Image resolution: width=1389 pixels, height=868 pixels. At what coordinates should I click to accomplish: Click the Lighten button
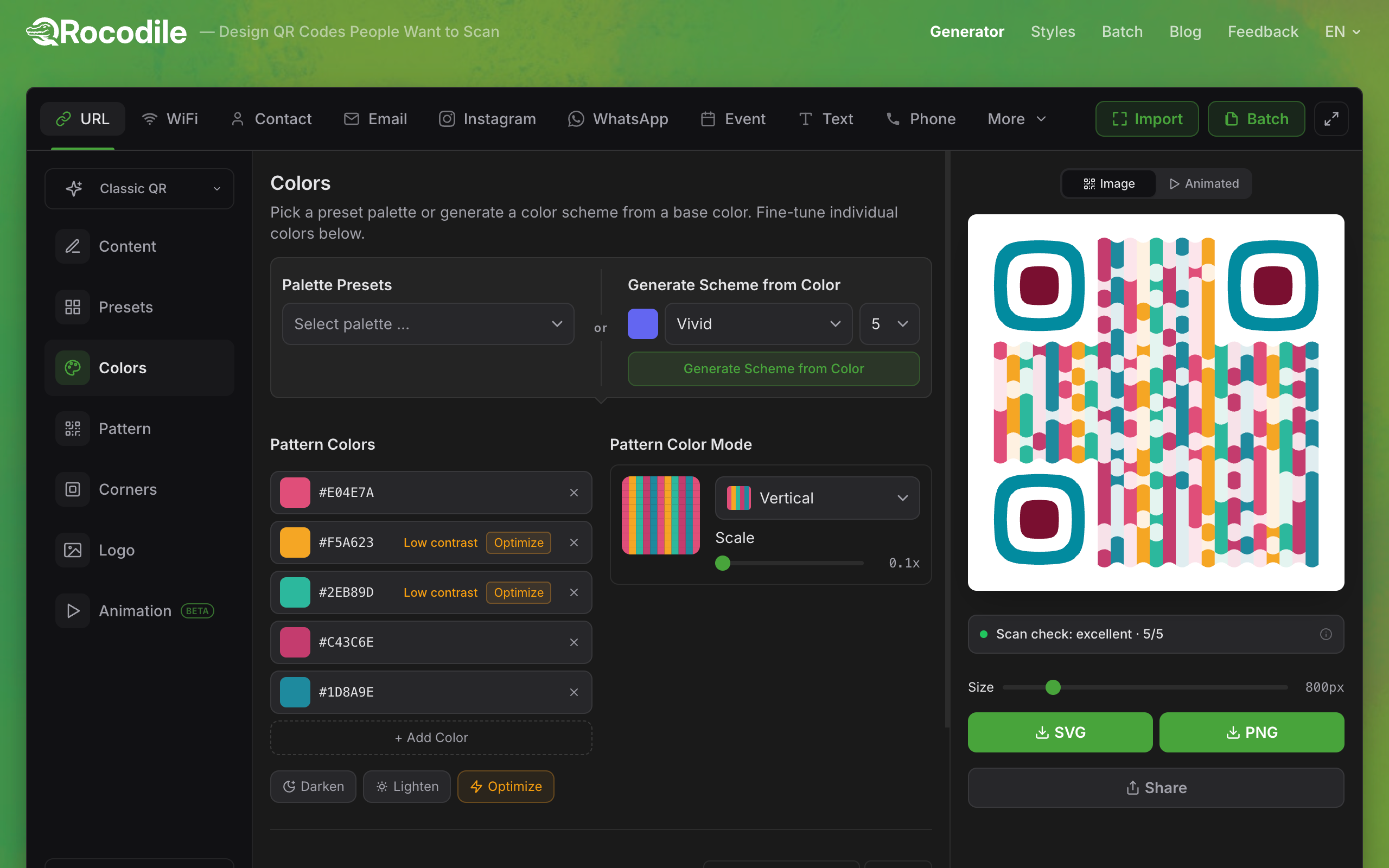click(x=407, y=787)
